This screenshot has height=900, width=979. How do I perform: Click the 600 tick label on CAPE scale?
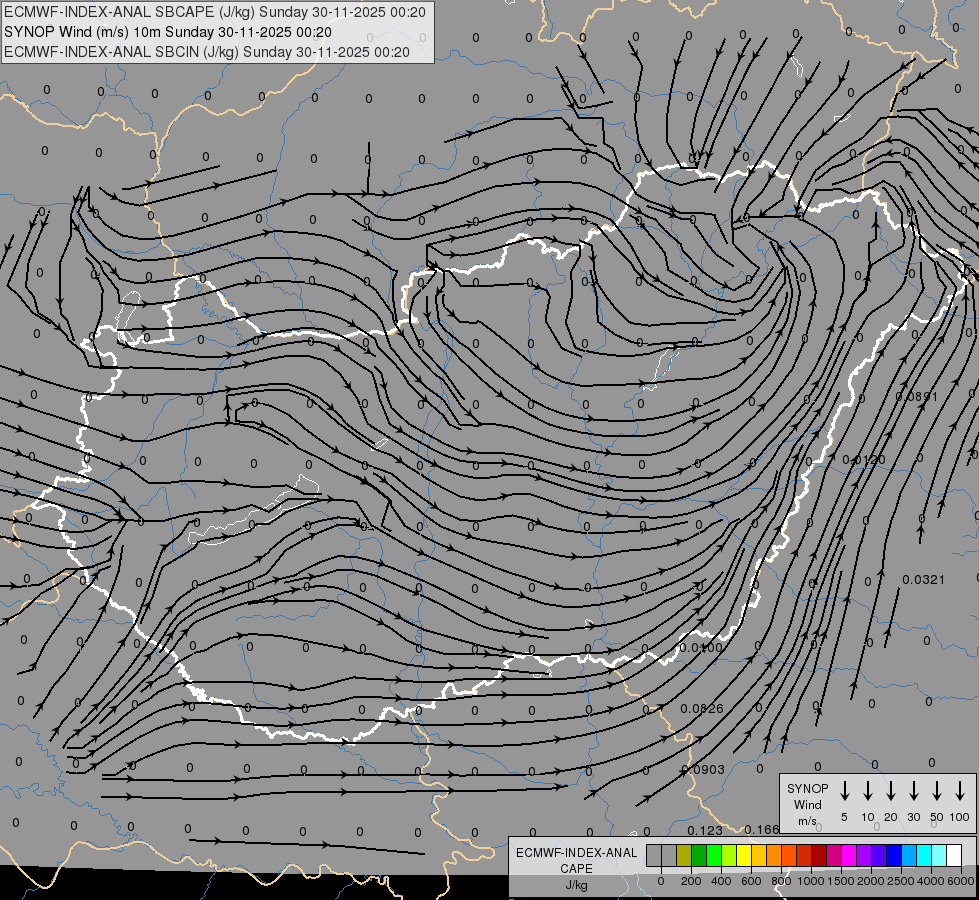751,881
